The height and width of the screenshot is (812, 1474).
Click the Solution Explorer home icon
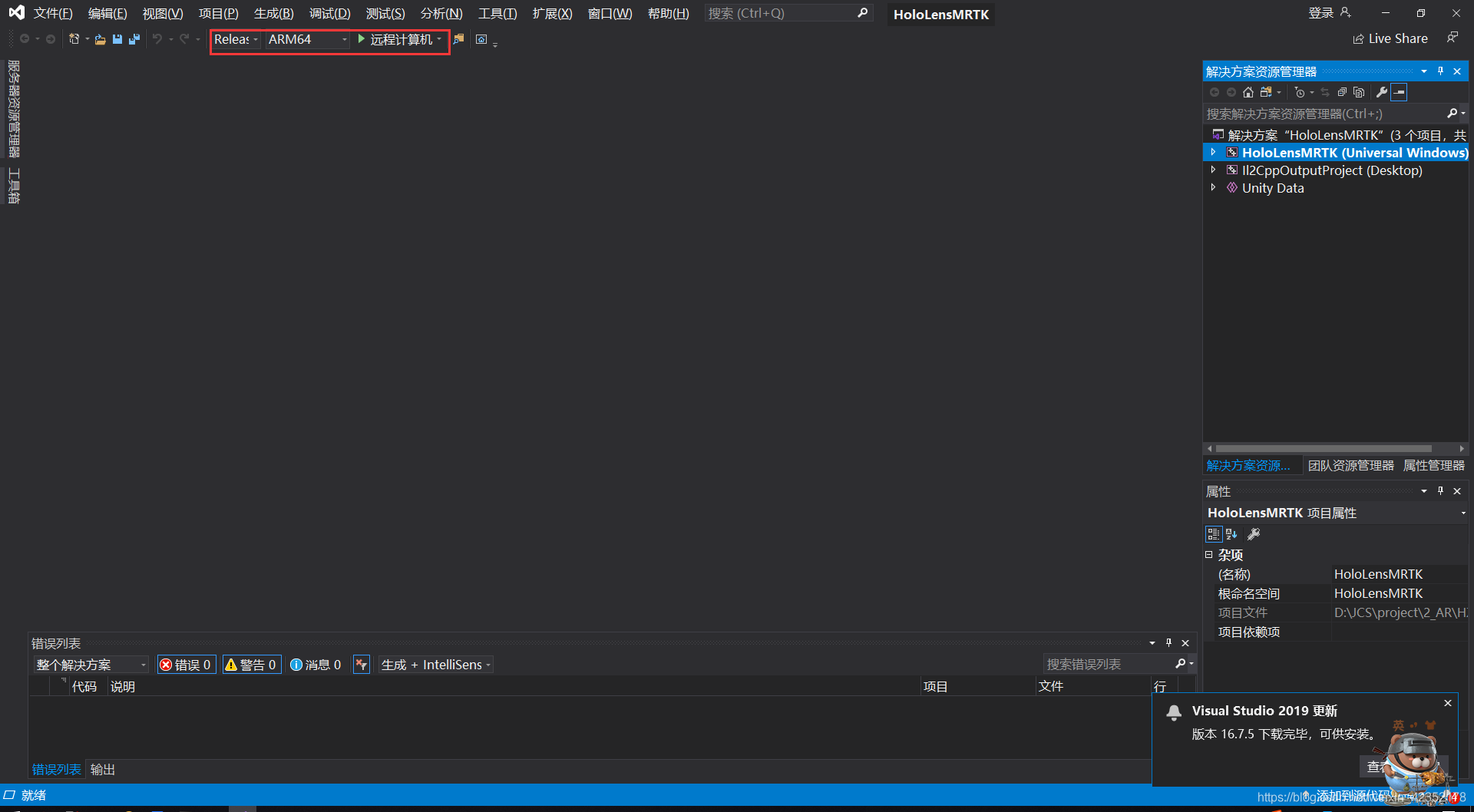point(1248,92)
